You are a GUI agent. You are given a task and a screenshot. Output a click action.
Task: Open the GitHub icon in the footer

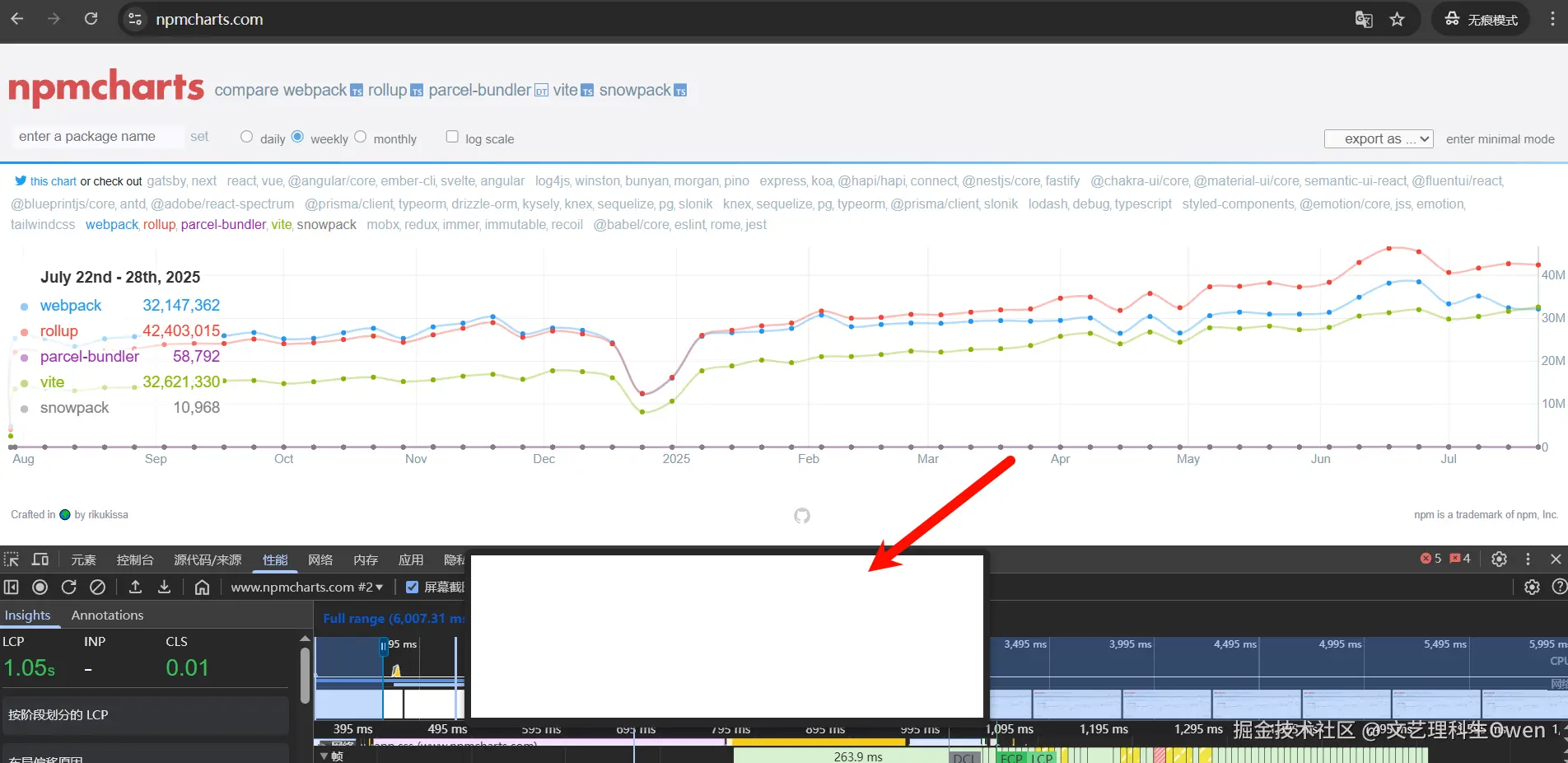pos(802,516)
